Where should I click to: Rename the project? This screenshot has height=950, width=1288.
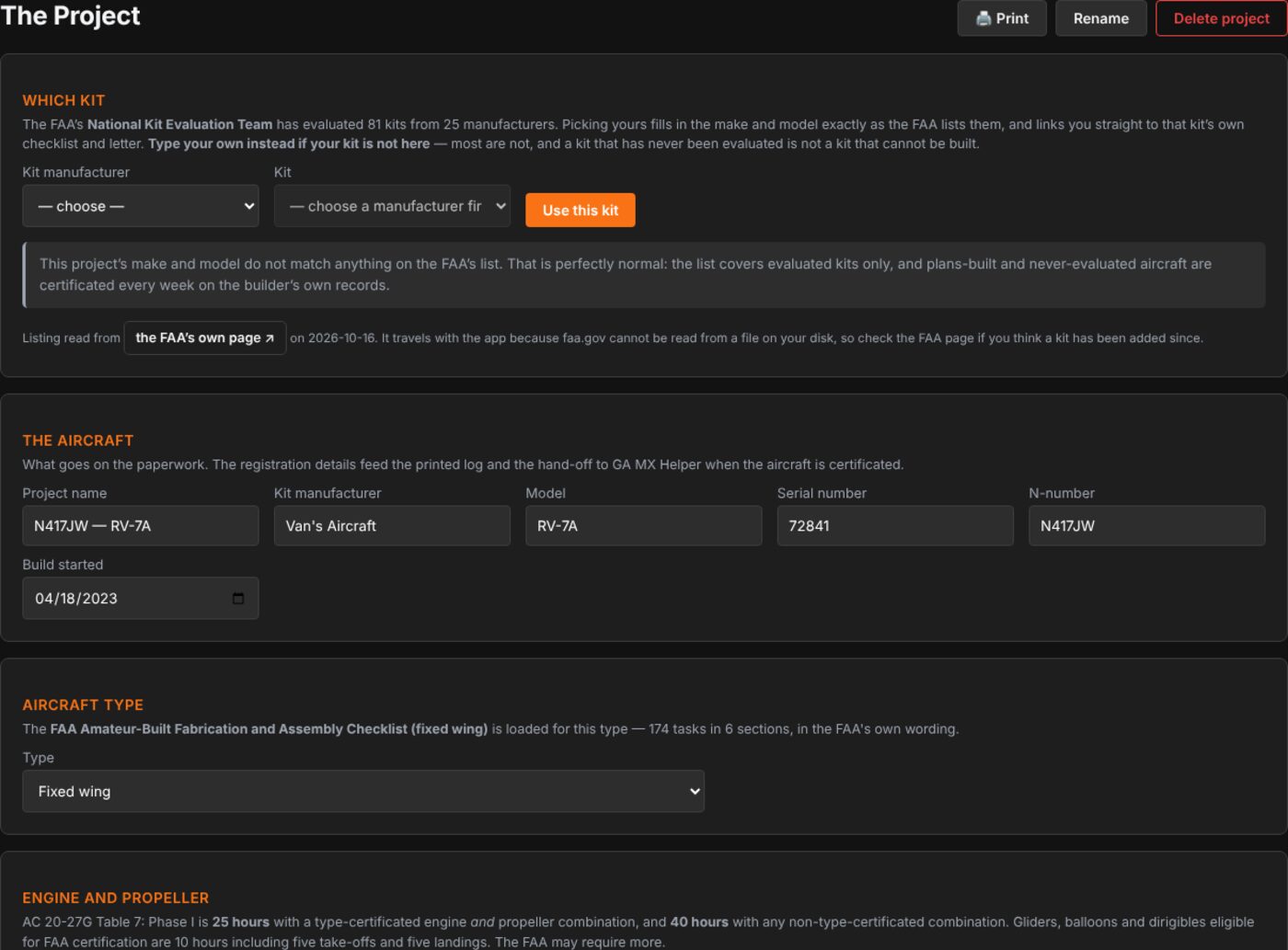[x=1101, y=18]
